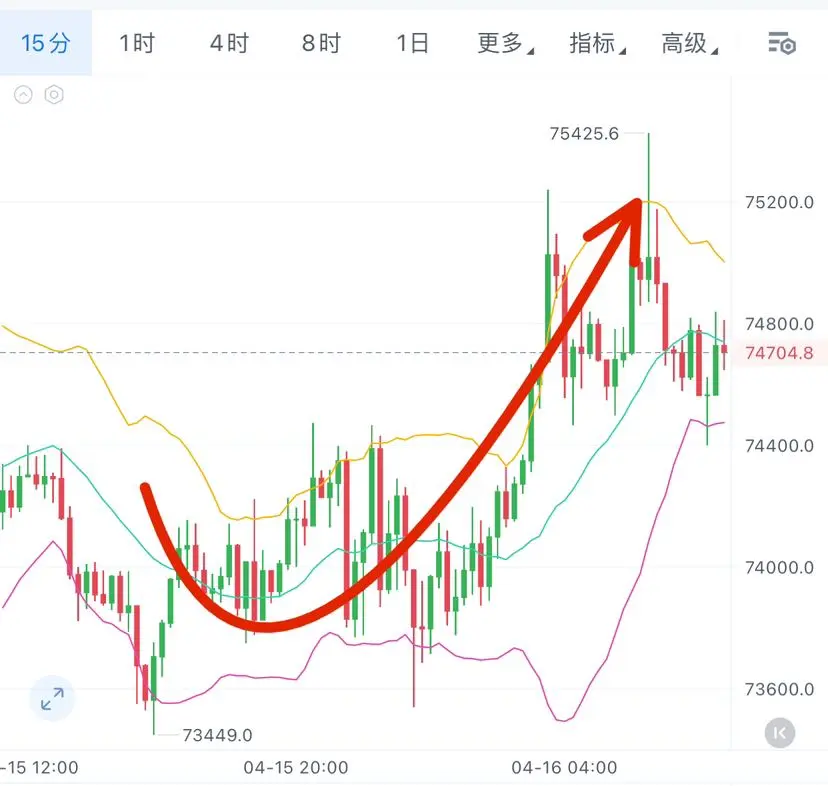Open indicator settings hexagon icon
Screen dimensions: 828x786
54,95
